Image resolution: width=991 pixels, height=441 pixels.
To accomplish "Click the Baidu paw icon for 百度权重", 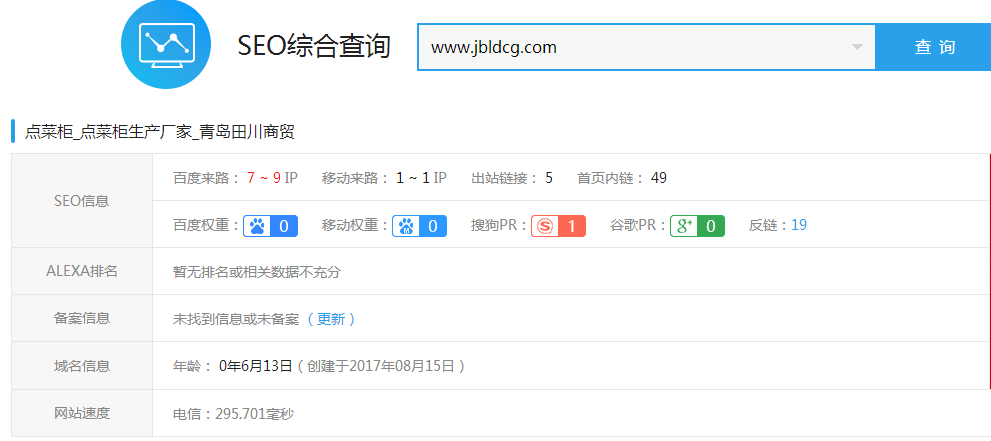I will coord(257,226).
